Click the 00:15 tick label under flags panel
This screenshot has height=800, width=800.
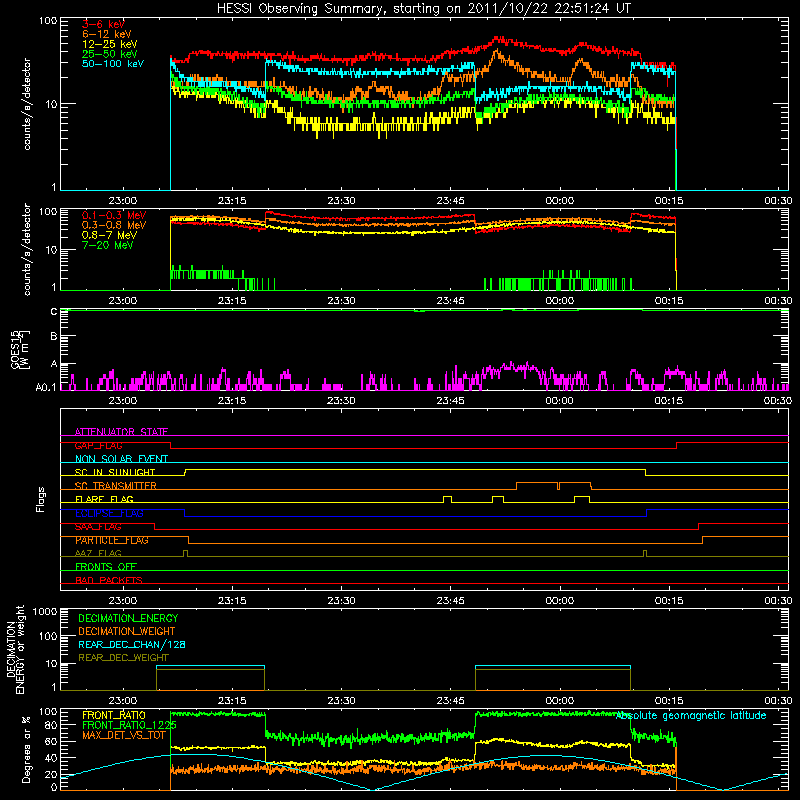click(669, 601)
